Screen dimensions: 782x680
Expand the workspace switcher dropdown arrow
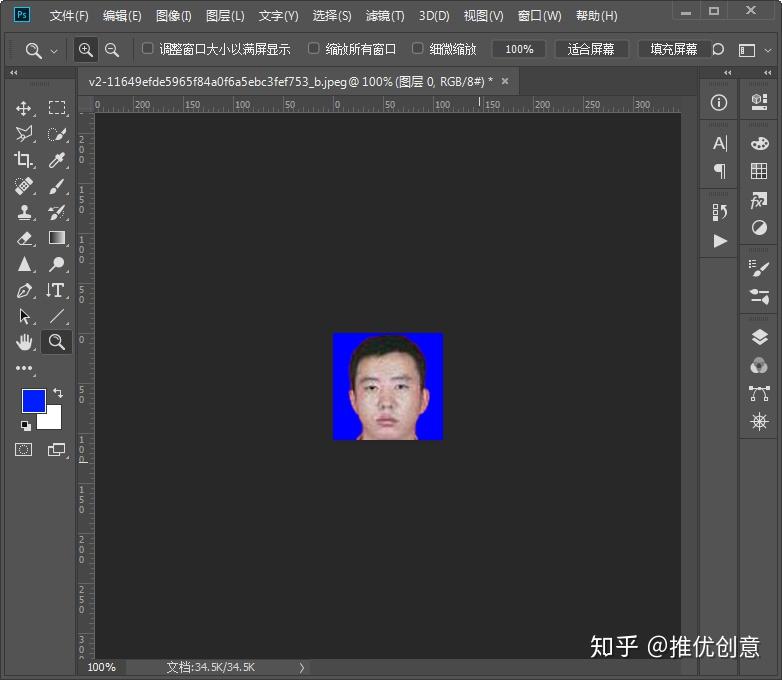point(768,50)
